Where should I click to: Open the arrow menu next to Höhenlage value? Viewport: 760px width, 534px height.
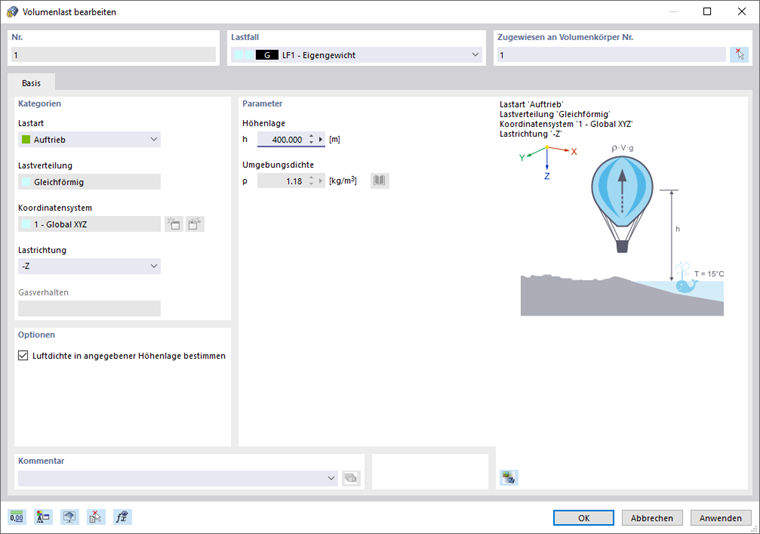[320, 140]
